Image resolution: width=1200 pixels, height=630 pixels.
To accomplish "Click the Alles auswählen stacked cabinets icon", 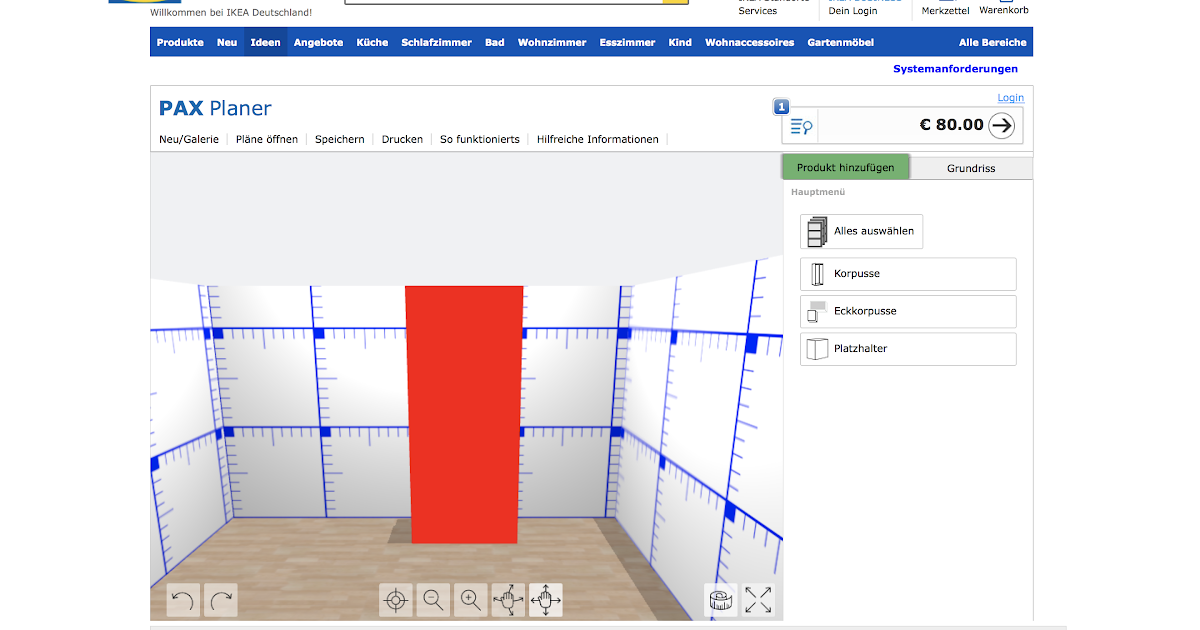I will pos(817,231).
